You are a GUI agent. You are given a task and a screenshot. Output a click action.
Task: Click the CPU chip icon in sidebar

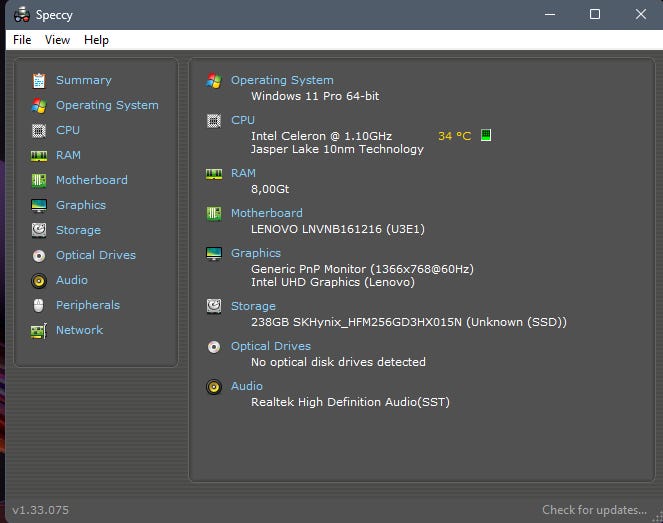point(39,130)
